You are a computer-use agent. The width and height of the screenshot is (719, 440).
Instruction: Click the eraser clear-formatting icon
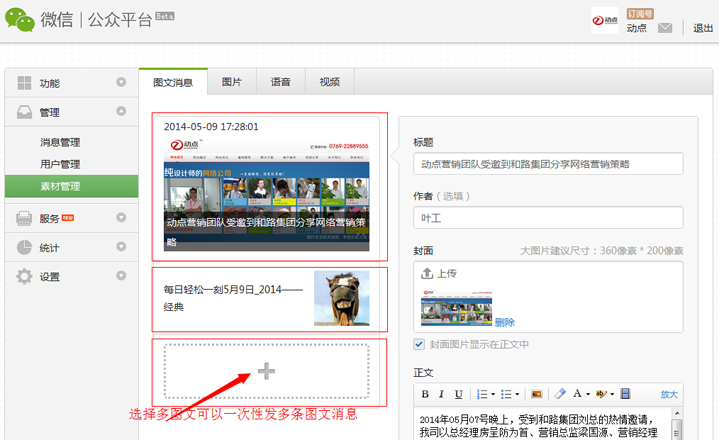(x=560, y=394)
